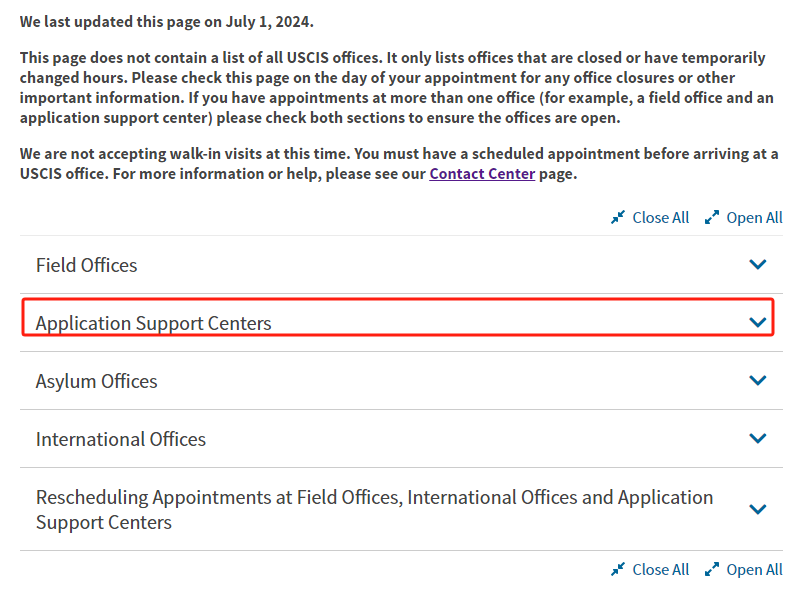The image size is (794, 598).
Task: Expand the Asylum Offices section
Action: coord(401,381)
